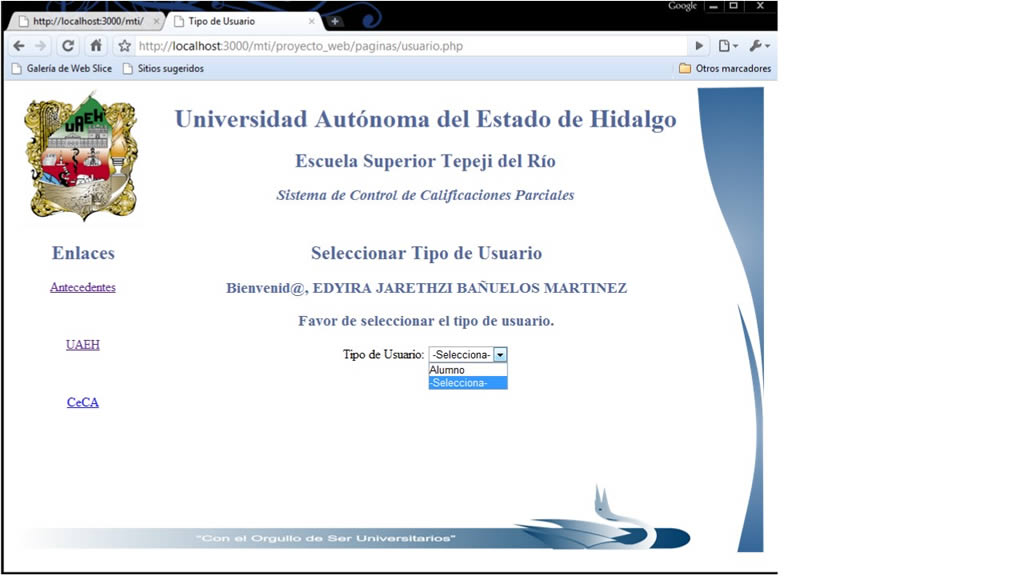This screenshot has width=1024, height=576.
Task: Open a new tab with plus button
Action: coord(335,22)
